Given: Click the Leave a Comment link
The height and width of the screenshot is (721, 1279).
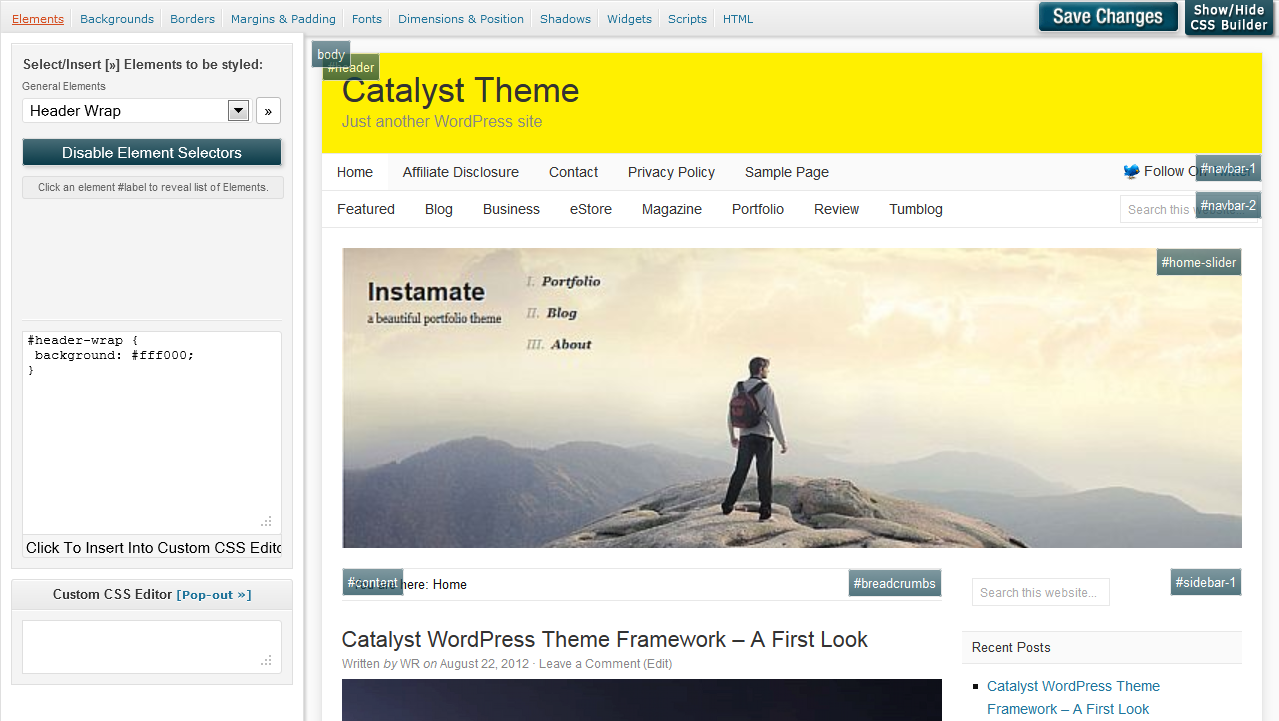Looking at the screenshot, I should pyautogui.click(x=589, y=664).
